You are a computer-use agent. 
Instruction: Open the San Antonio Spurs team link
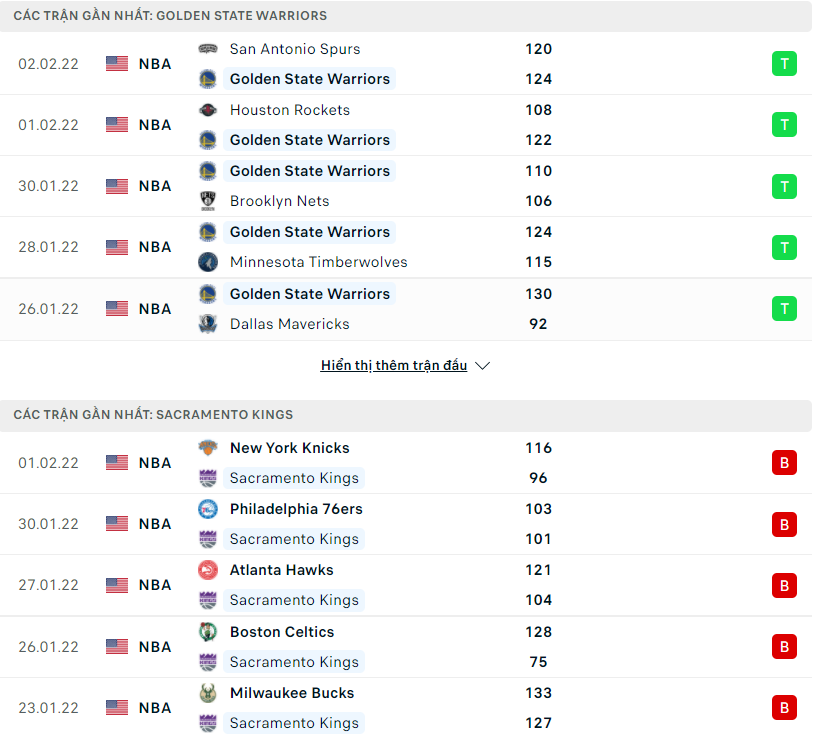(x=295, y=49)
